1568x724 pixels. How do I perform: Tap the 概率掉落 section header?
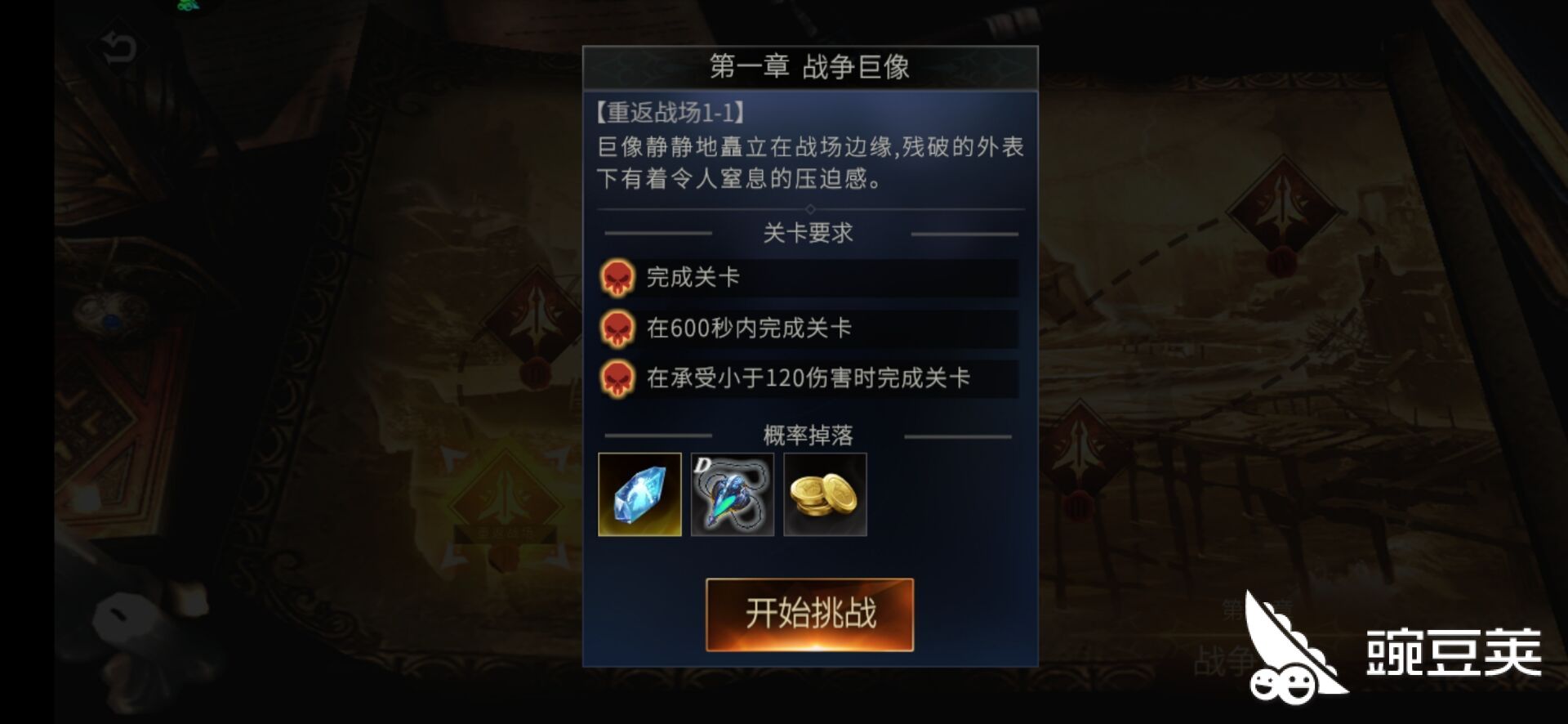pyautogui.click(x=808, y=436)
